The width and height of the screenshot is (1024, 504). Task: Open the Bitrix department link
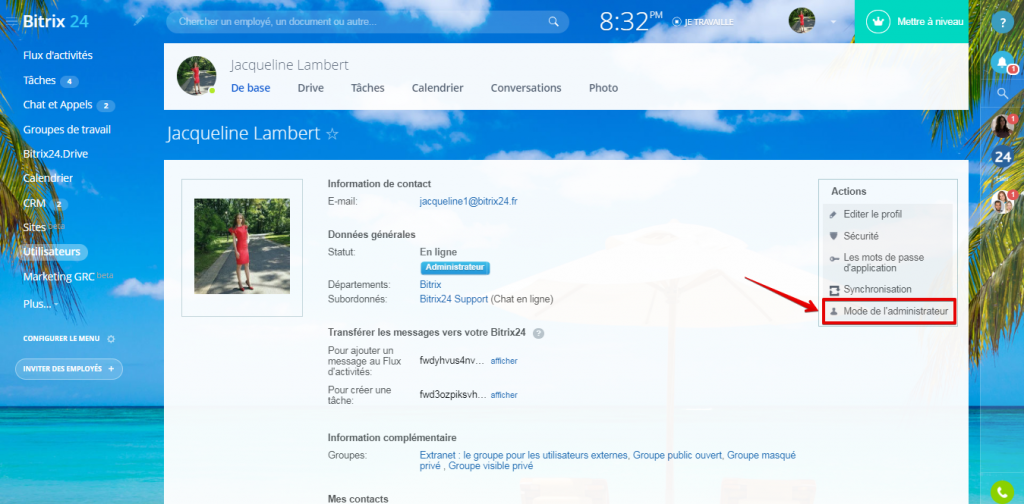click(x=430, y=285)
